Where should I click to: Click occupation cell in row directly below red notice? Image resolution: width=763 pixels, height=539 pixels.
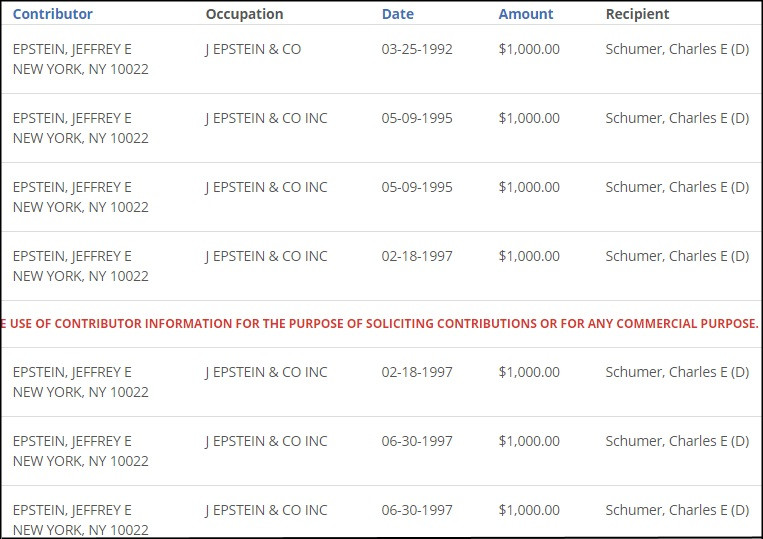pos(266,372)
